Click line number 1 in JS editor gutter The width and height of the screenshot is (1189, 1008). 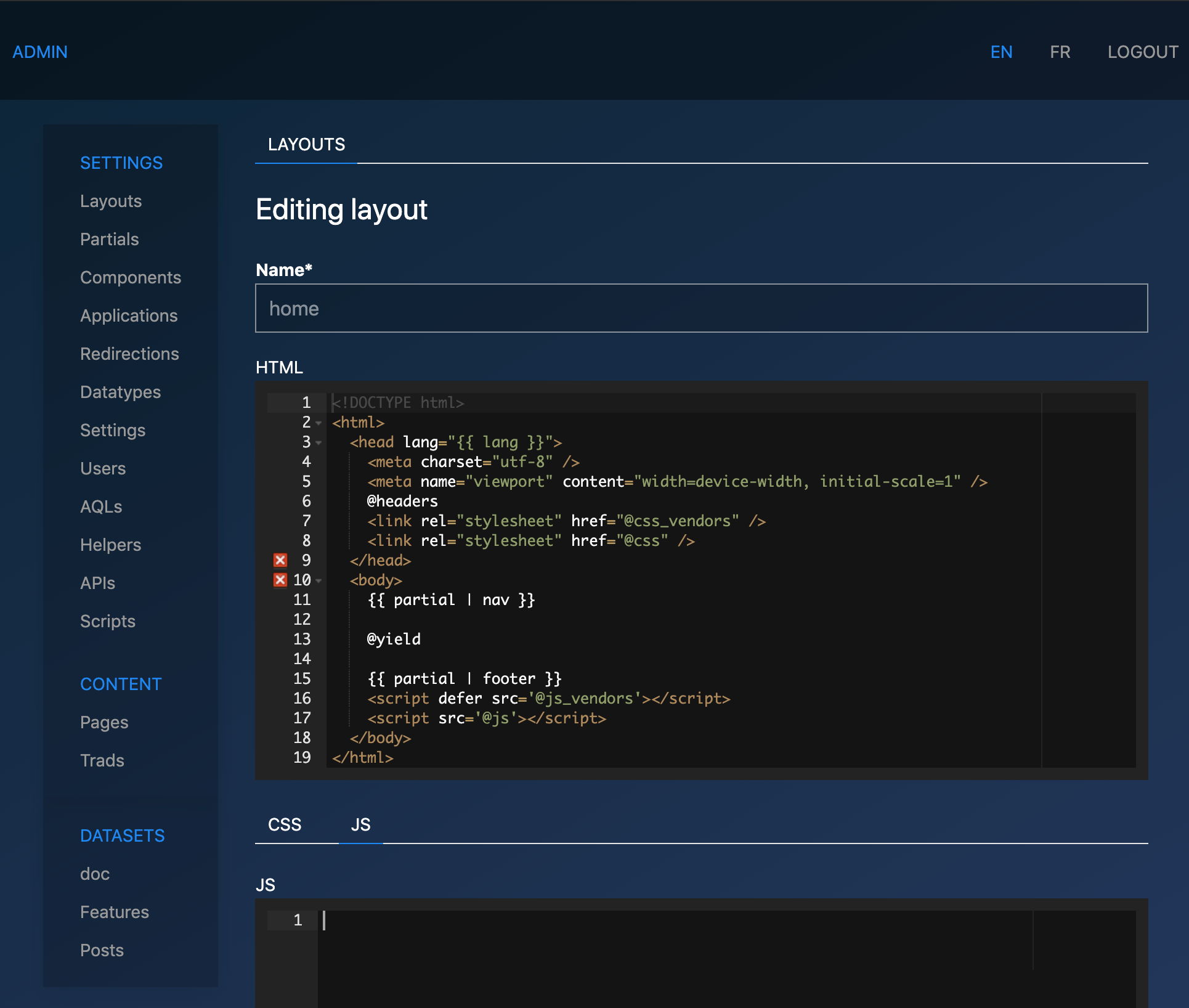point(298,921)
